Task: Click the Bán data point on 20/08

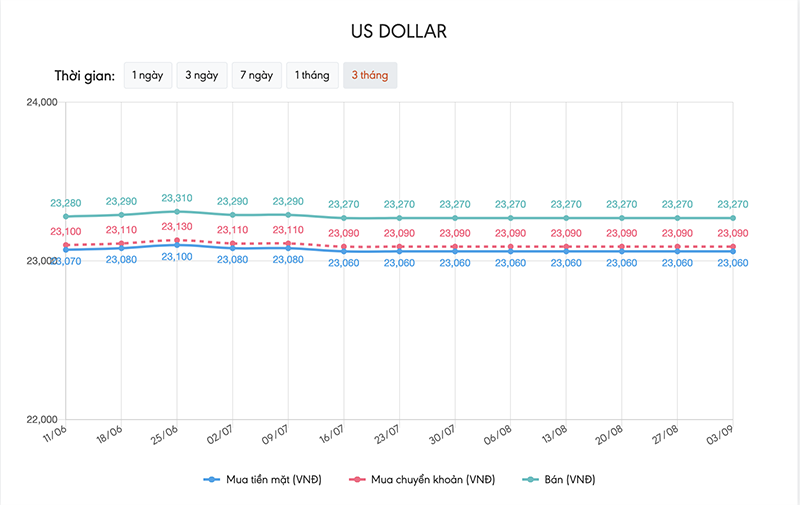Action: [622, 218]
